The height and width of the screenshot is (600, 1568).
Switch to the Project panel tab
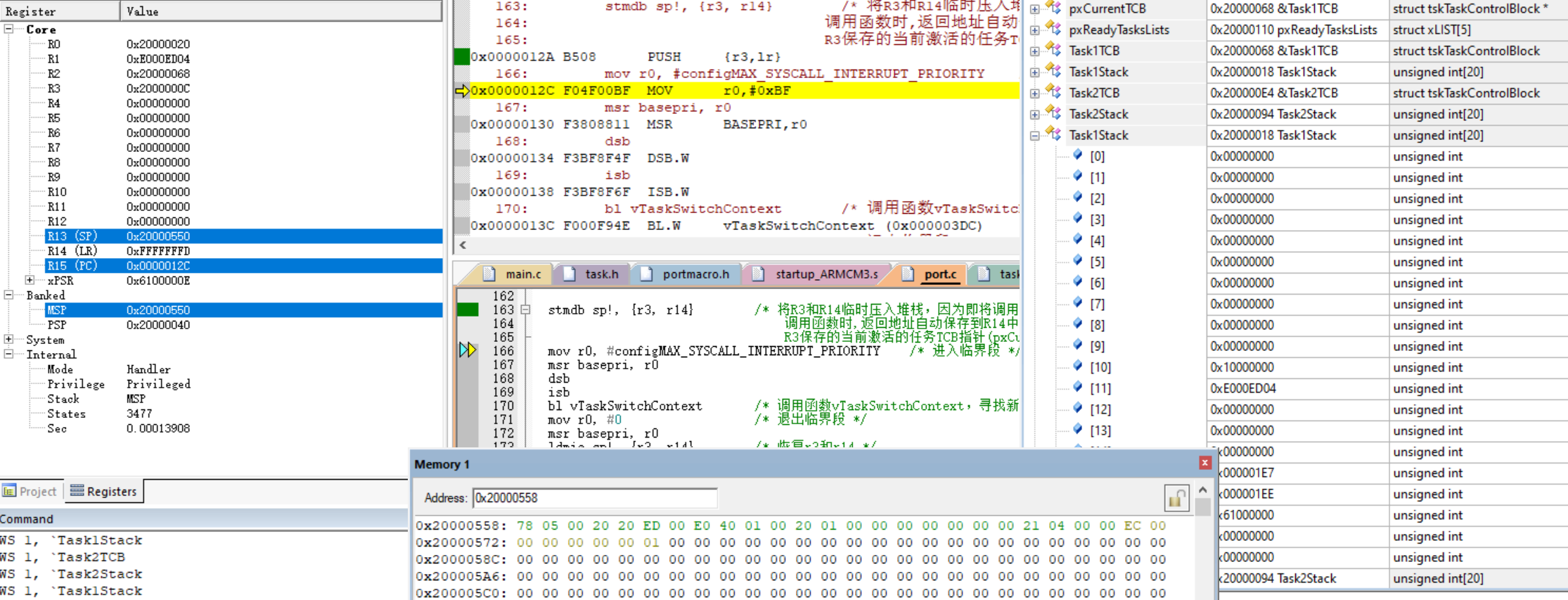coord(30,491)
